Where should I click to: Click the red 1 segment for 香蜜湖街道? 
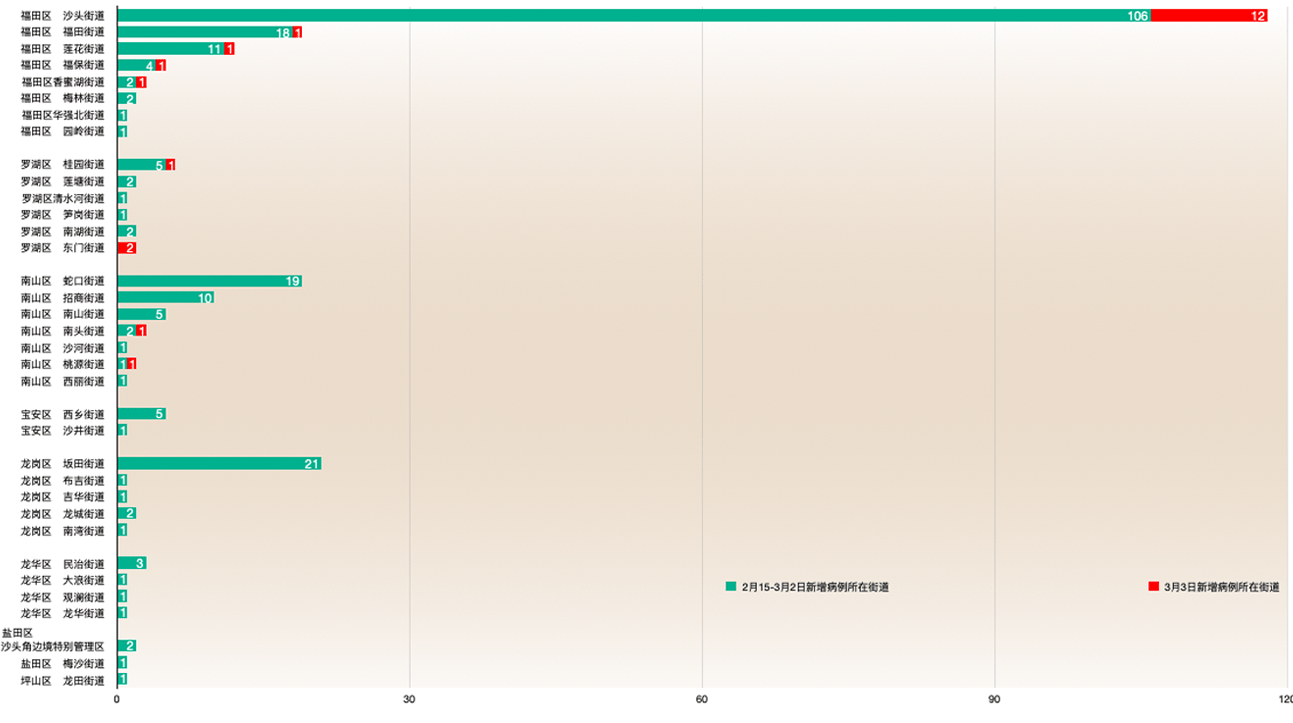[142, 82]
